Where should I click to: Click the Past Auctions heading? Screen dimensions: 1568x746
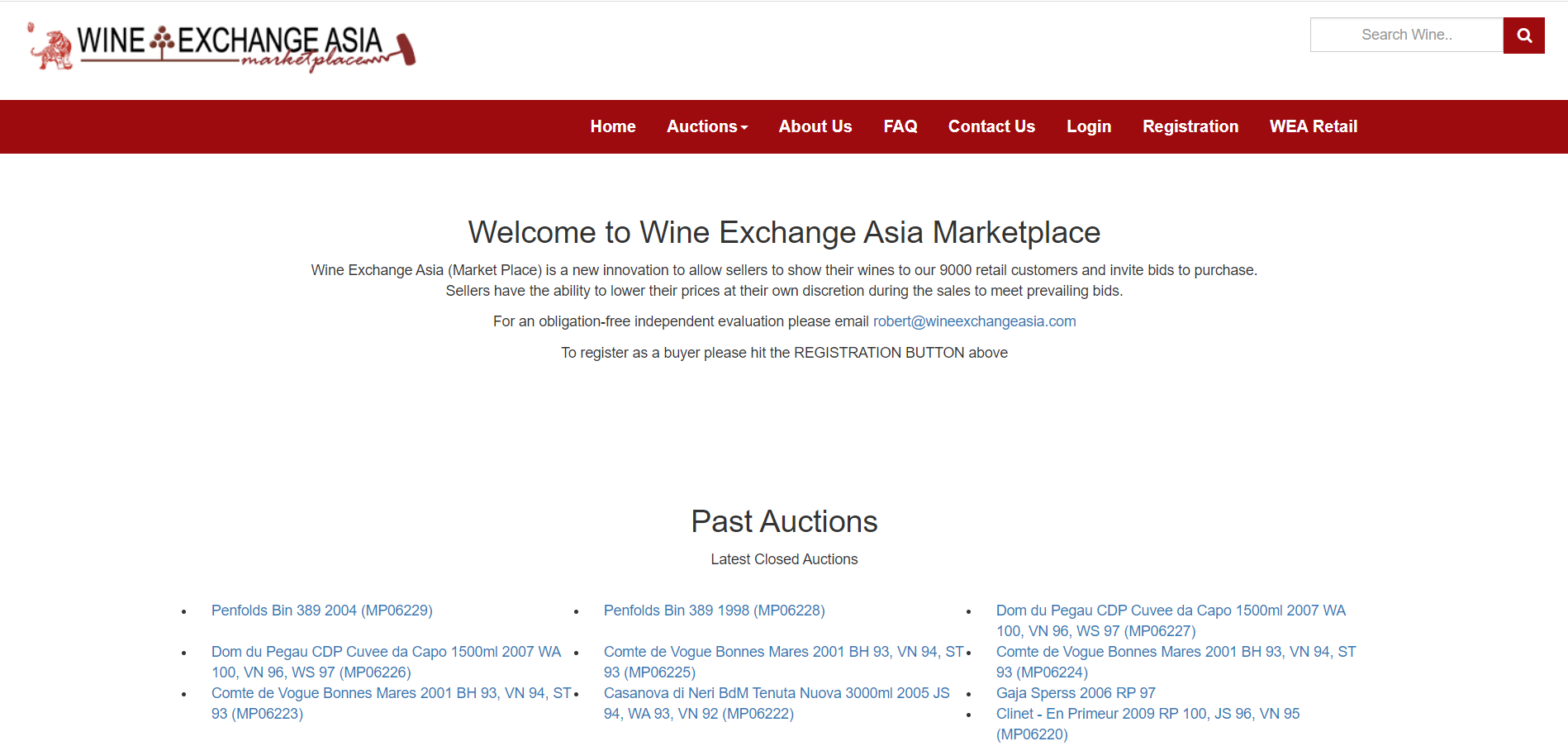click(784, 521)
